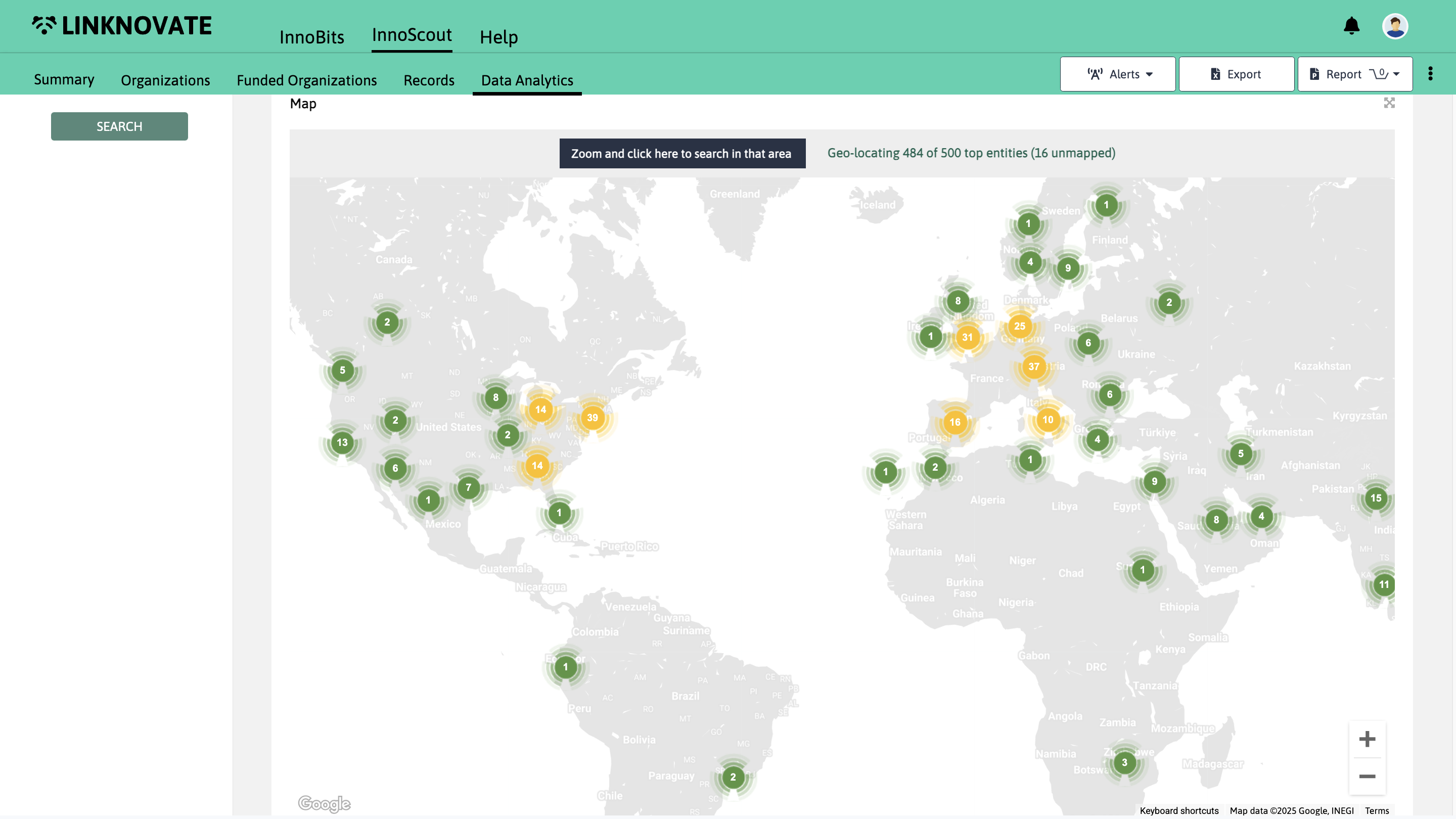Select the cluster marker 1 near Cuba

(x=559, y=513)
